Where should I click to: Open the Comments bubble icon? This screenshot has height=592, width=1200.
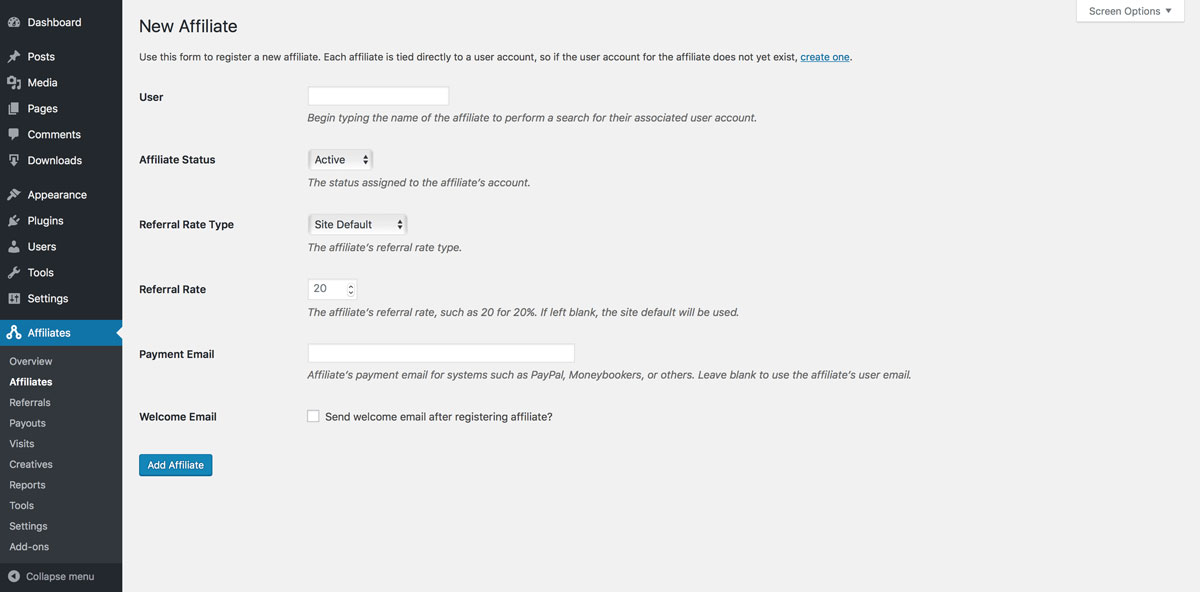pyautogui.click(x=14, y=135)
